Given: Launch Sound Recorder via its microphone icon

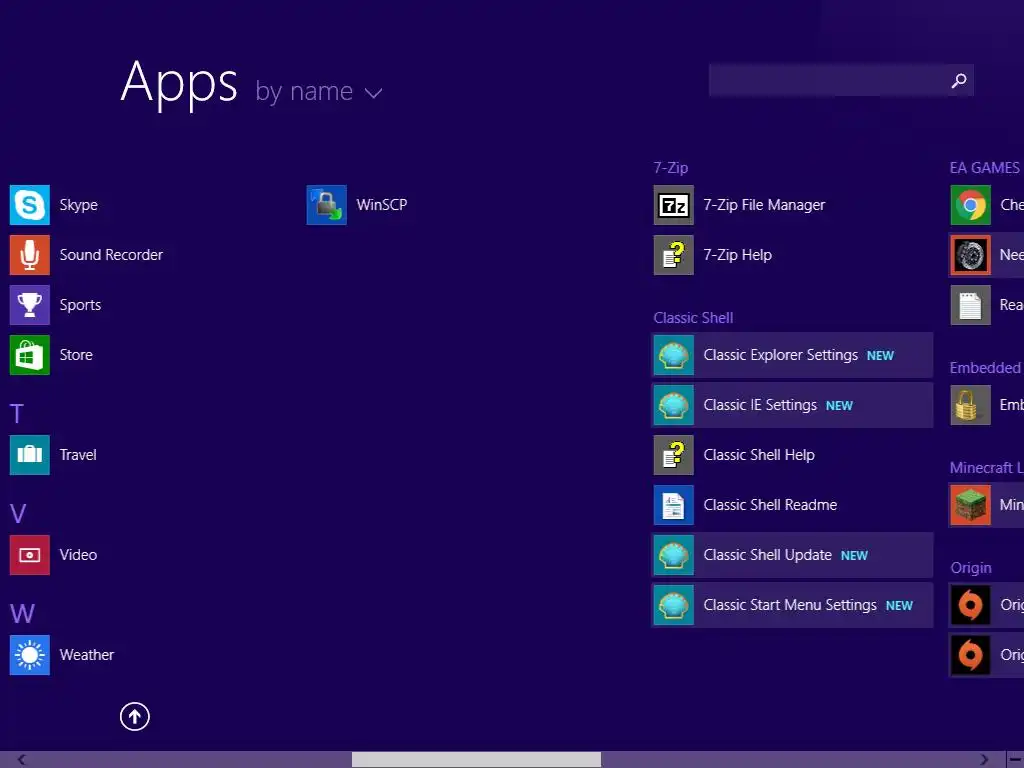Looking at the screenshot, I should (29, 255).
